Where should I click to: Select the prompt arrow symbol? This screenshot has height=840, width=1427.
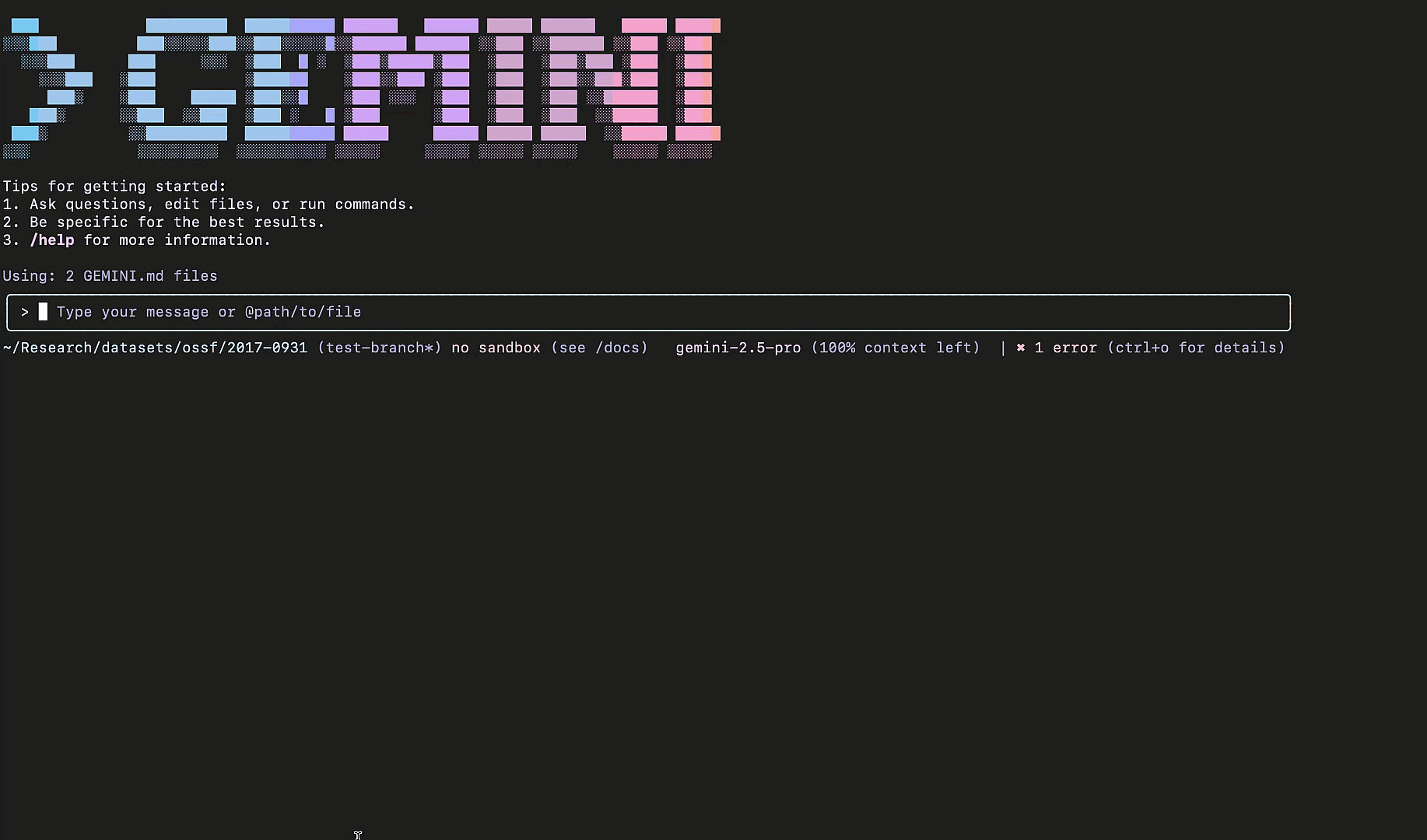pyautogui.click(x=23, y=312)
